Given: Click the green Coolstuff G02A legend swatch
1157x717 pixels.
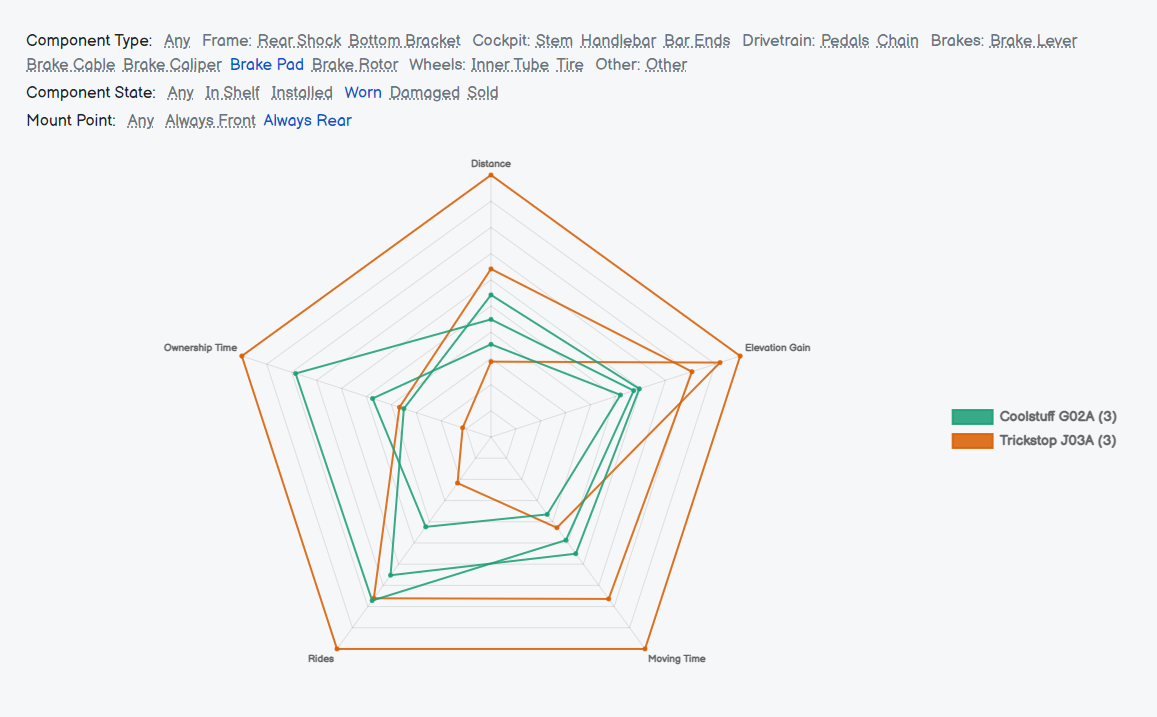Looking at the screenshot, I should click(972, 417).
